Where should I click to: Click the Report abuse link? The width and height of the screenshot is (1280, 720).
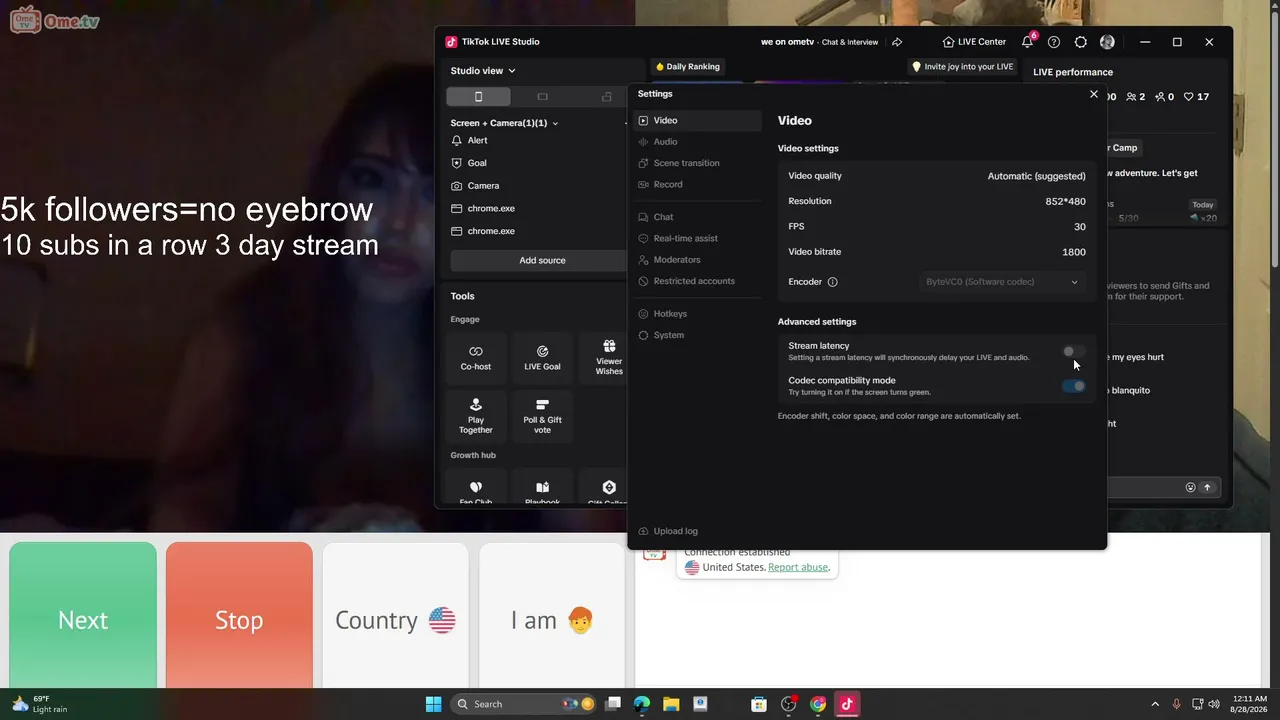[x=798, y=567]
